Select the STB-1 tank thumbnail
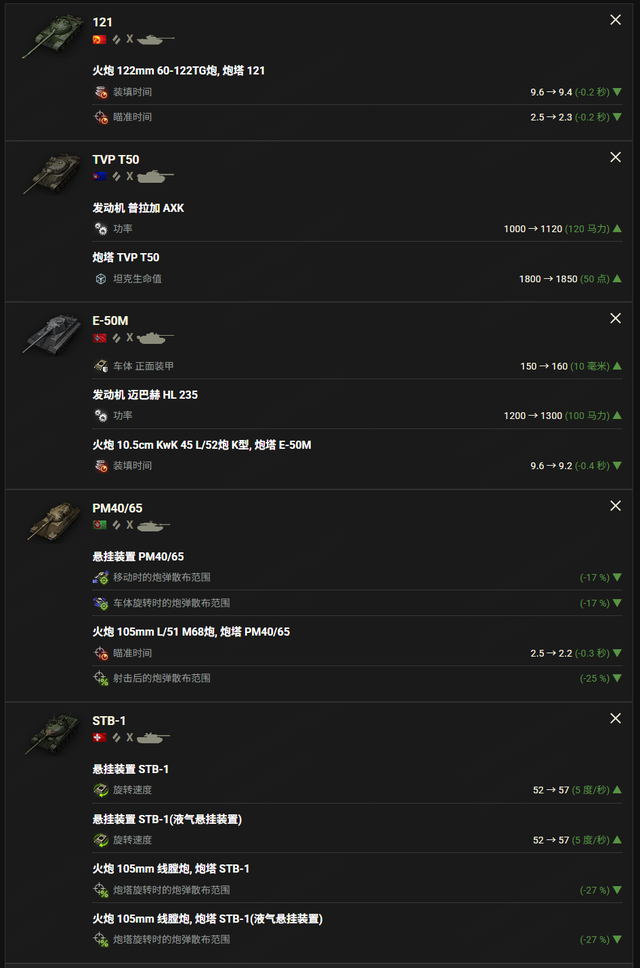 pos(52,734)
